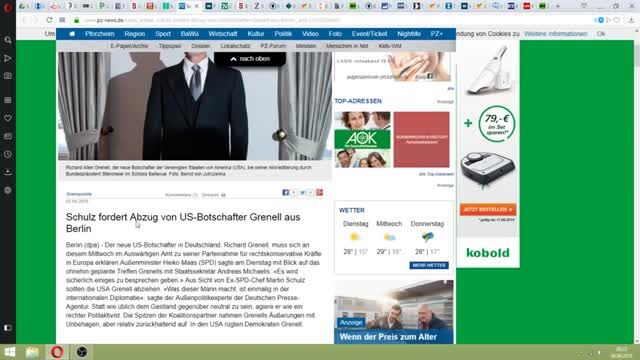This screenshot has width=640, height=360.
Task: Open the Opera menu logo button
Action: point(7,7)
